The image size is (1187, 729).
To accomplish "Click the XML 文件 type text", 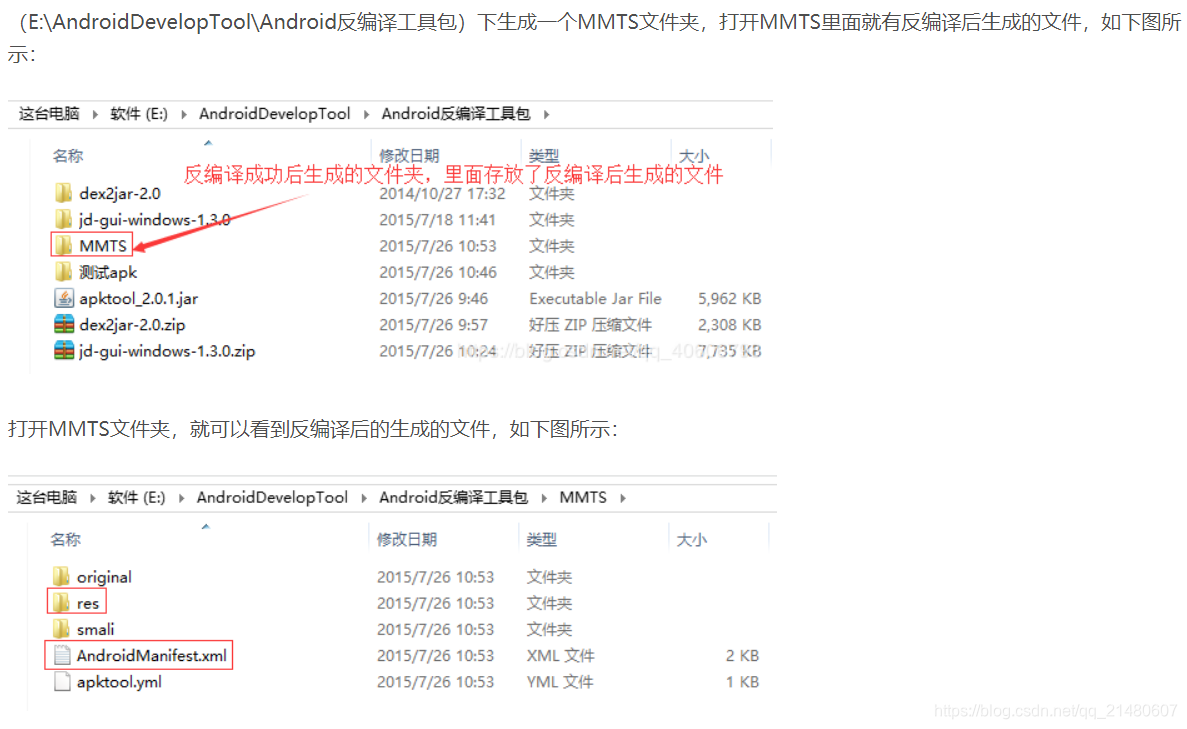I will 560,656.
